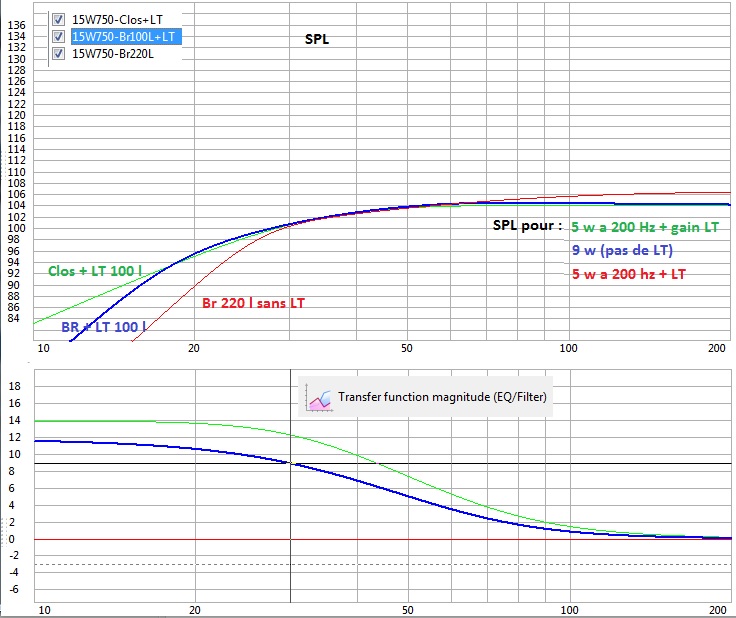Click the 'SPL pour :' label
Viewport: 736px width, 618px height.
pos(527,226)
